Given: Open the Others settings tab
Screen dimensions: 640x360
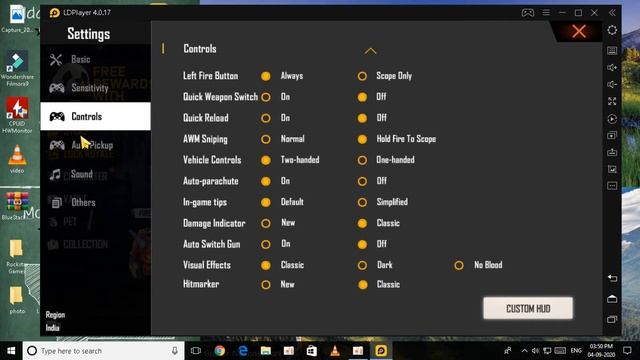Looking at the screenshot, I should [x=96, y=202].
